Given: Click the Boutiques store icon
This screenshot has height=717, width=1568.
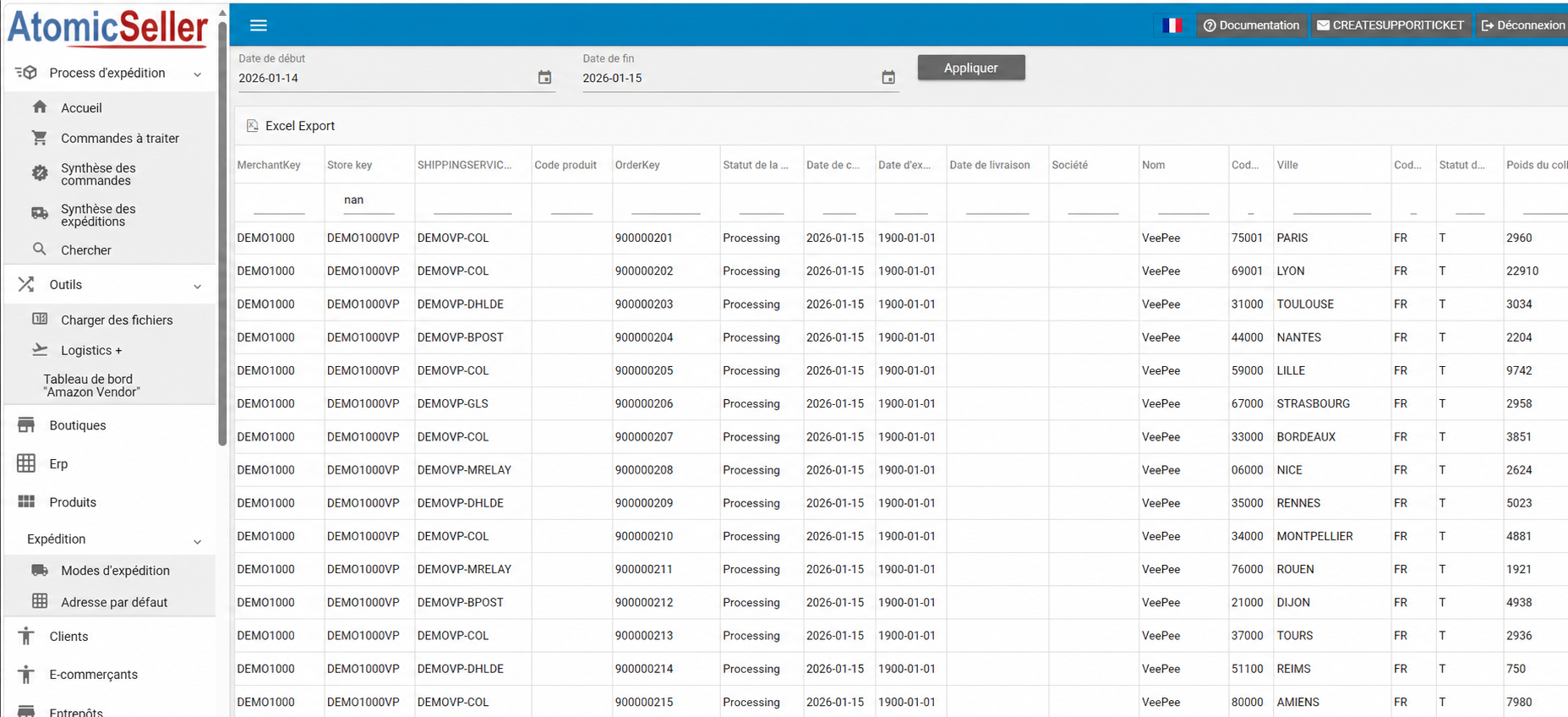Looking at the screenshot, I should coord(26,424).
